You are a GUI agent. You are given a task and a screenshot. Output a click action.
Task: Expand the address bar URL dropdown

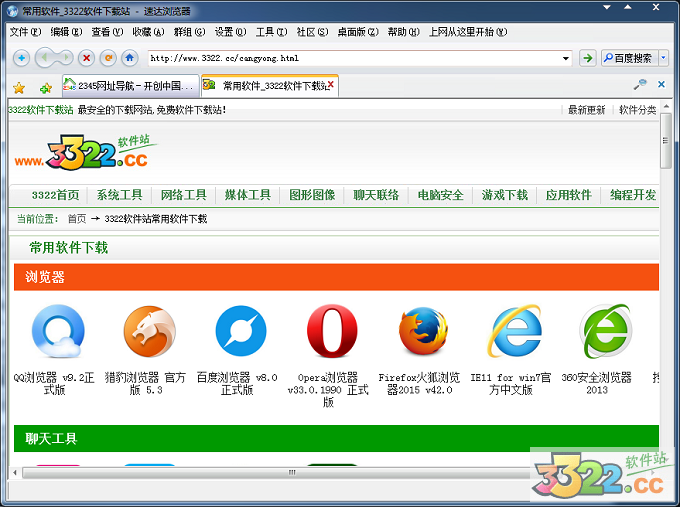566,58
